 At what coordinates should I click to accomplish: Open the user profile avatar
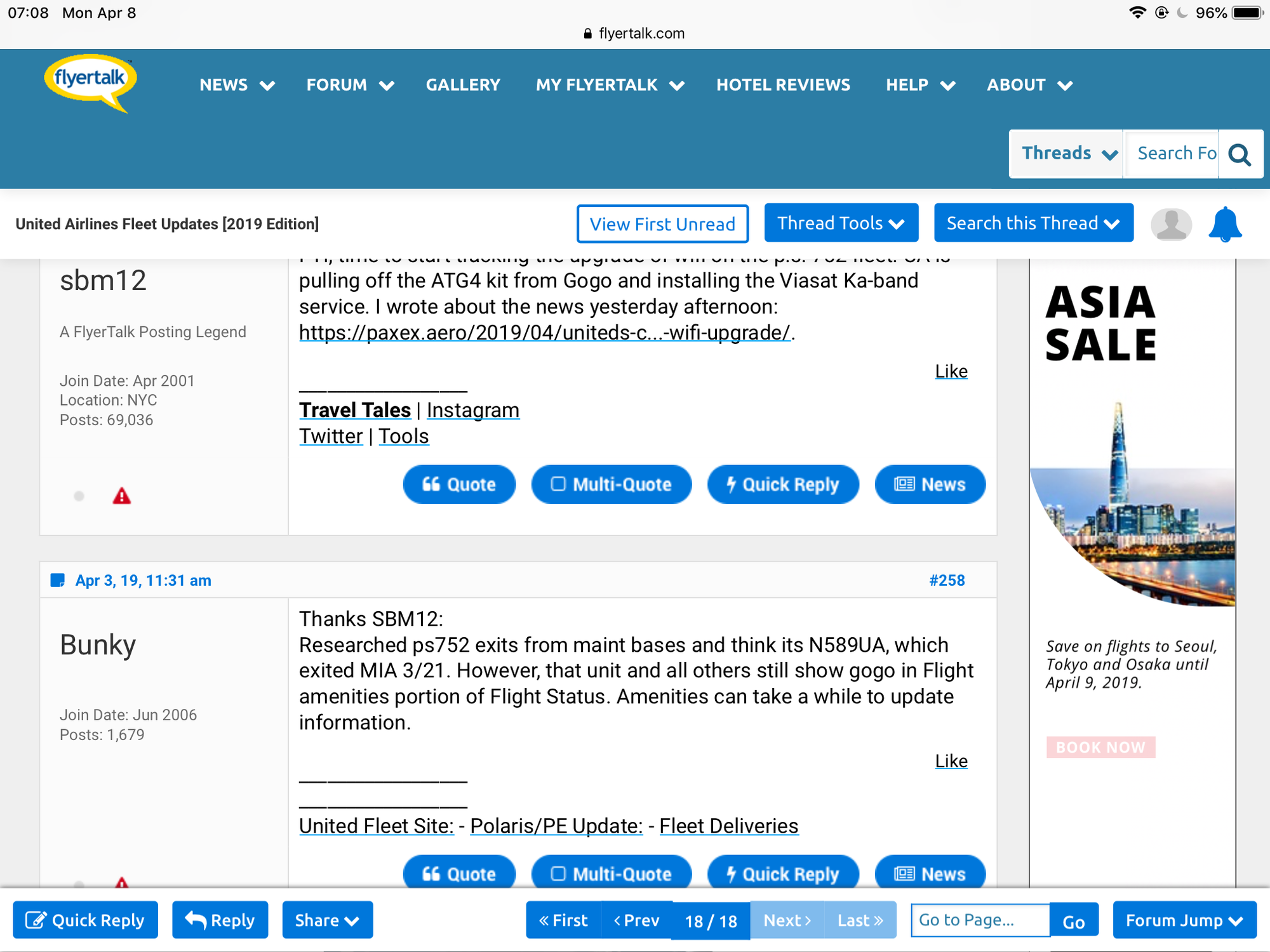point(1172,225)
